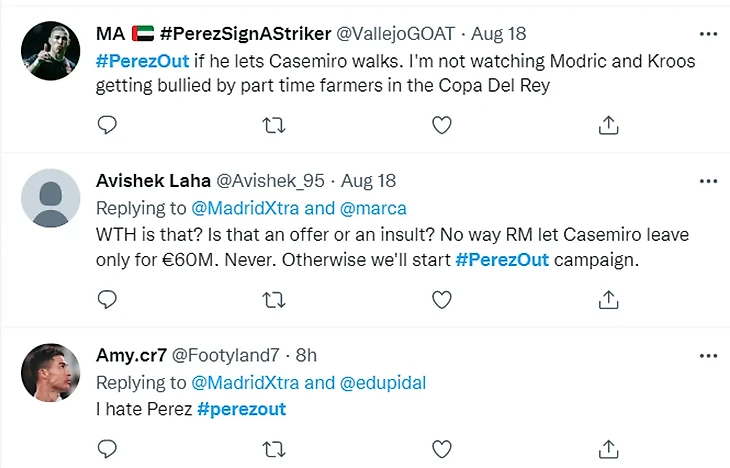Open Amy.cr7's profile picture
This screenshot has height=468, width=730.
click(x=50, y=372)
